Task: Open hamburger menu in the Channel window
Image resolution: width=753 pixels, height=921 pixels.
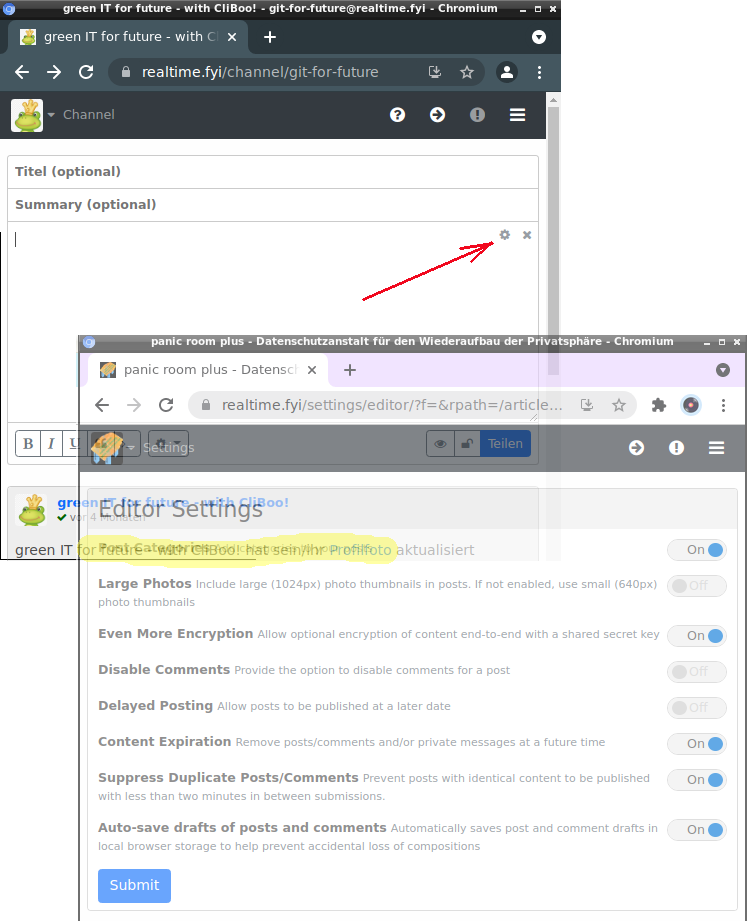Action: pyautogui.click(x=517, y=115)
